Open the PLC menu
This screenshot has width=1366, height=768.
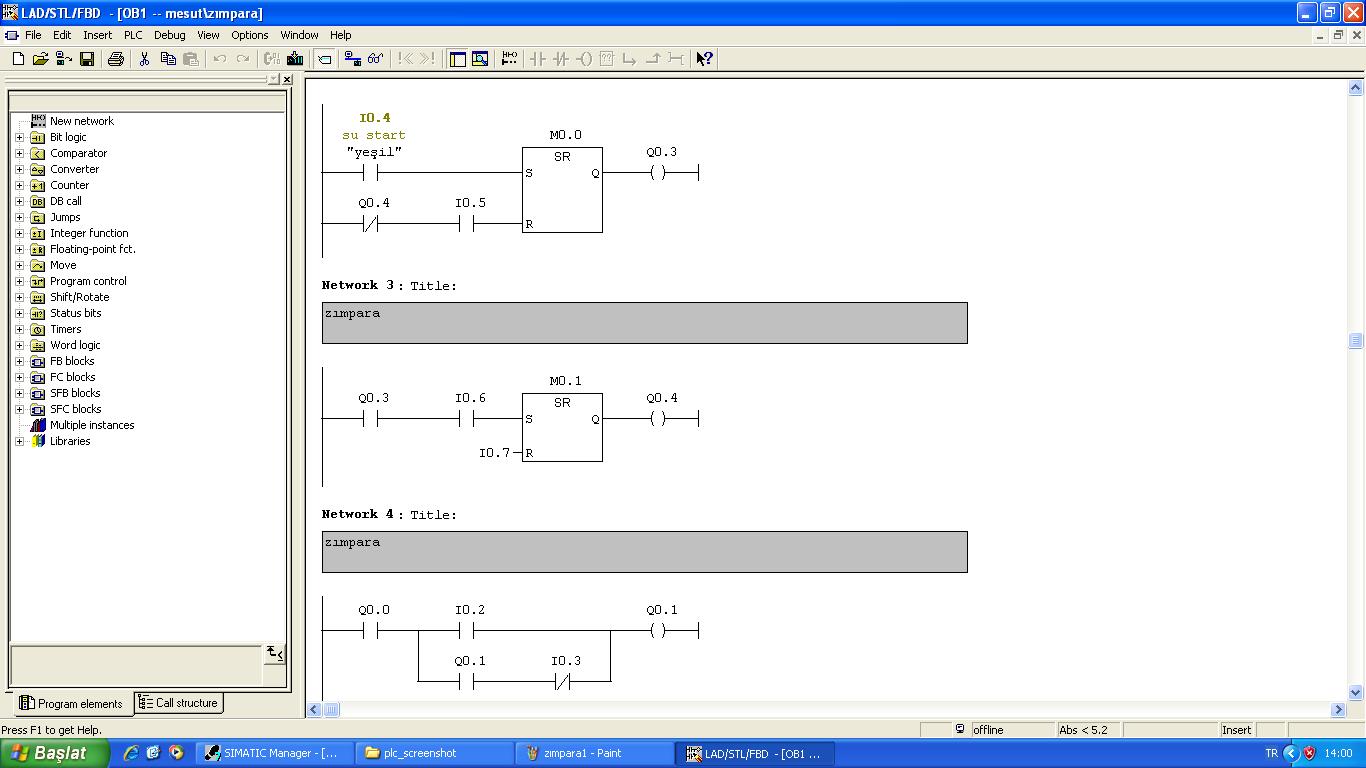pos(133,35)
